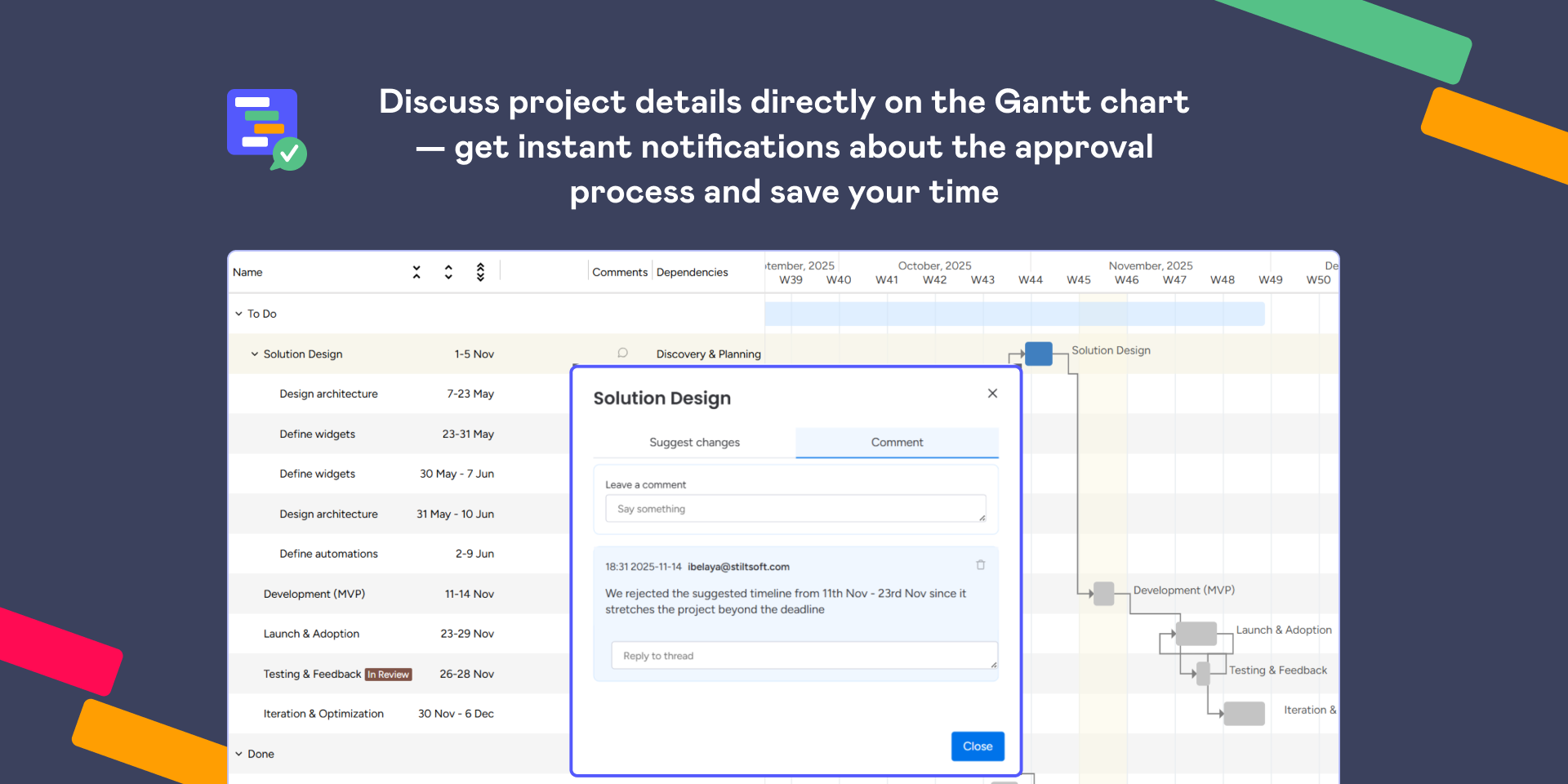Select the Comment tab

pos(897,443)
